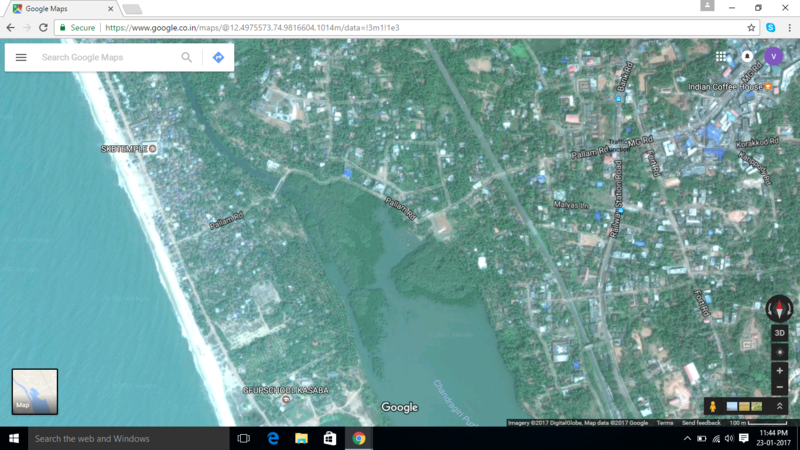Open the Google Maps hamburger menu
This screenshot has width=800, height=450.
(21, 57)
